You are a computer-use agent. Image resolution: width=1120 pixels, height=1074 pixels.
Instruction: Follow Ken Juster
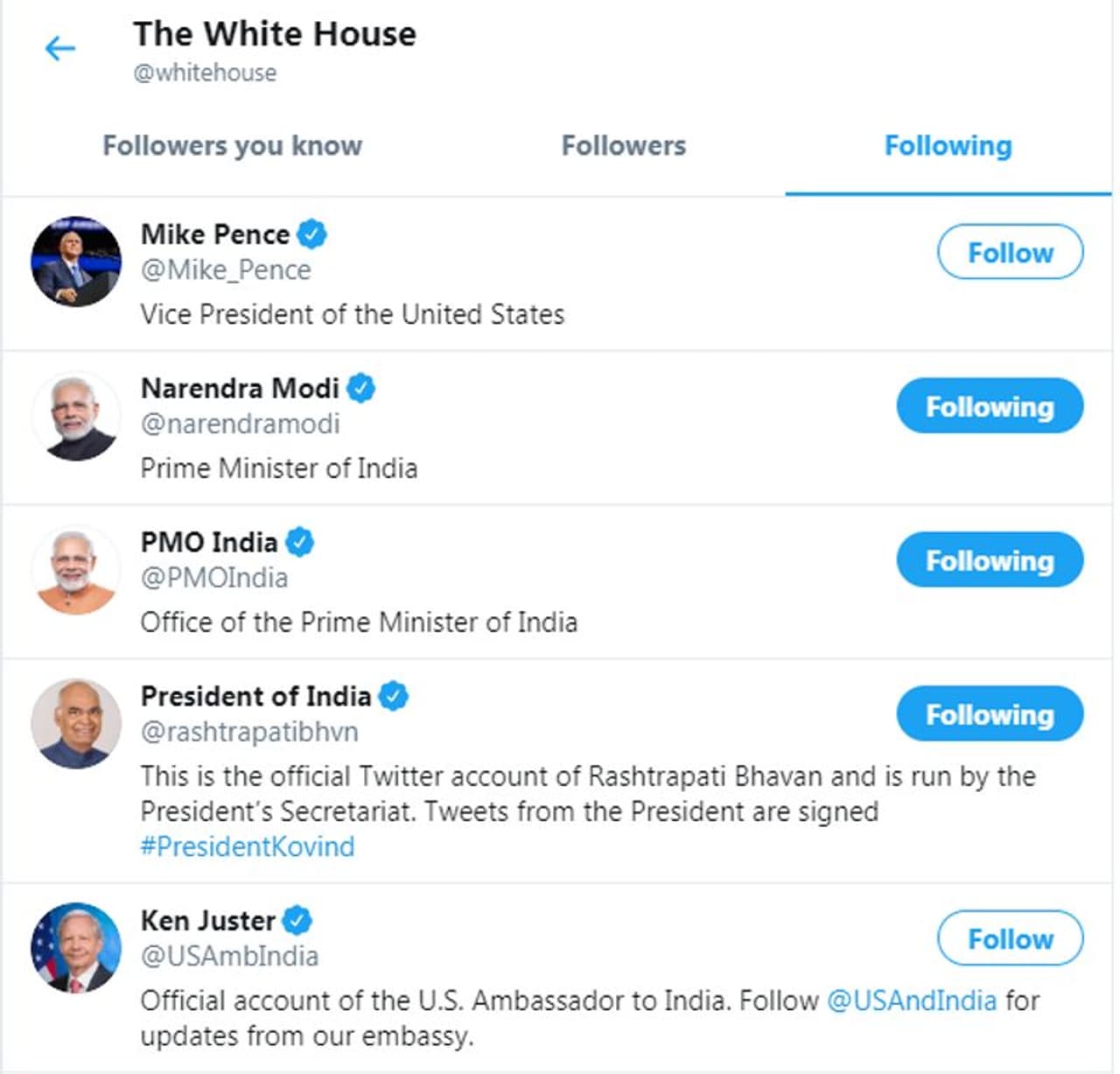tap(1010, 938)
